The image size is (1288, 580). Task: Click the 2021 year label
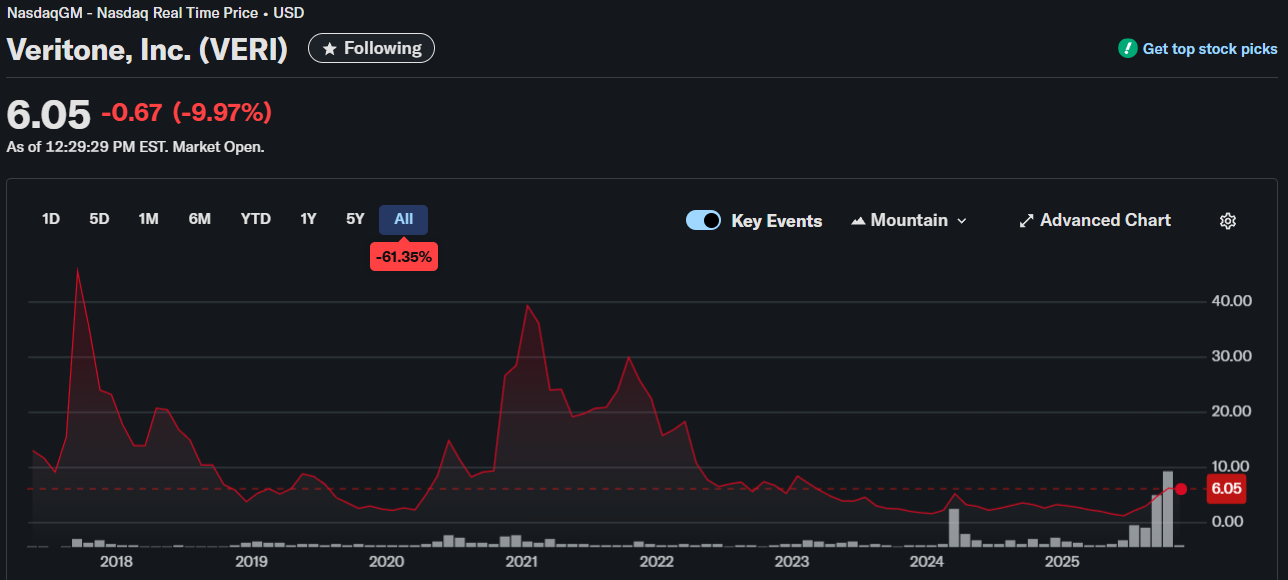coord(521,562)
